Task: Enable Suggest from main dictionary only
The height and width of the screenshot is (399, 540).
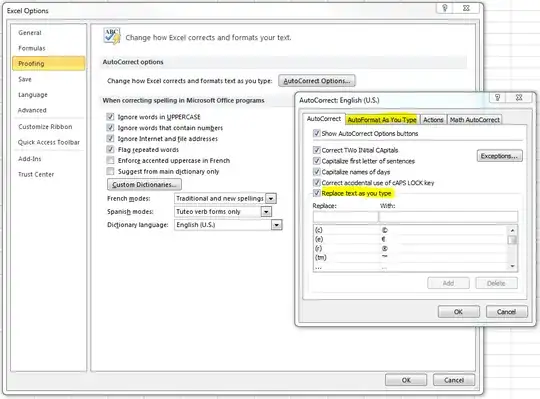Action: pyautogui.click(x=110, y=171)
